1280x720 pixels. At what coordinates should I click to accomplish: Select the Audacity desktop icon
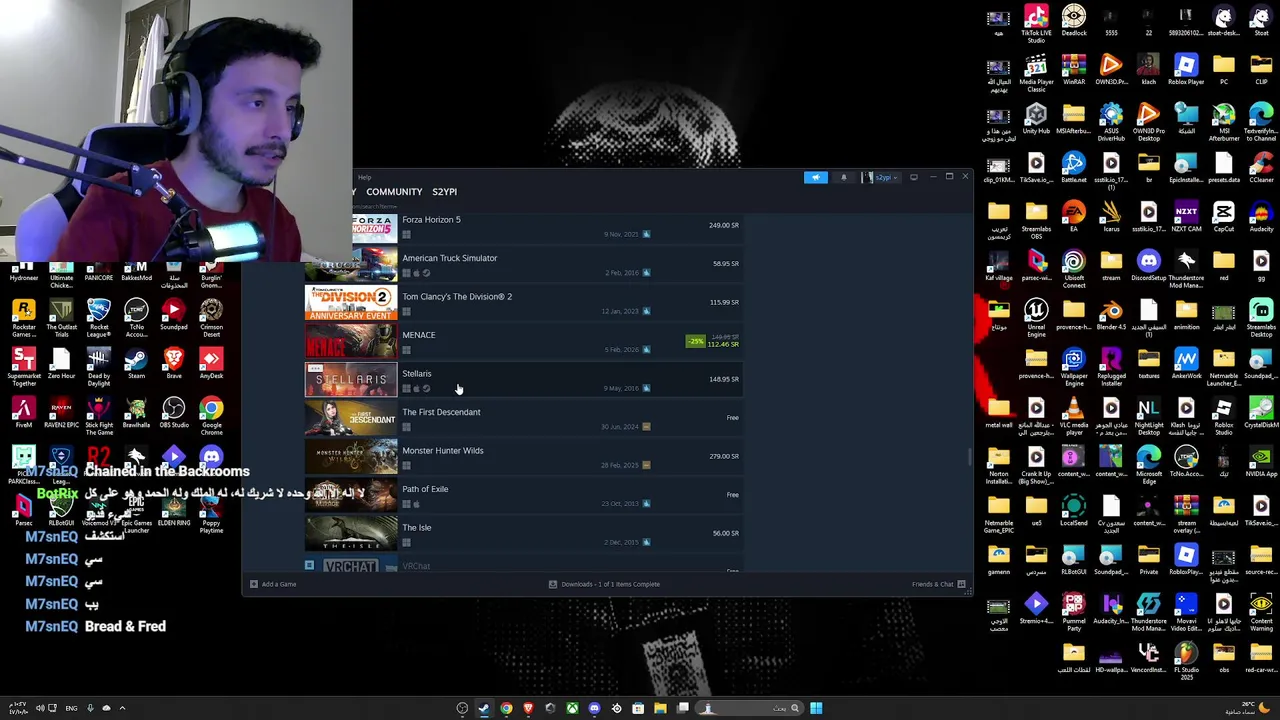click(1261, 217)
